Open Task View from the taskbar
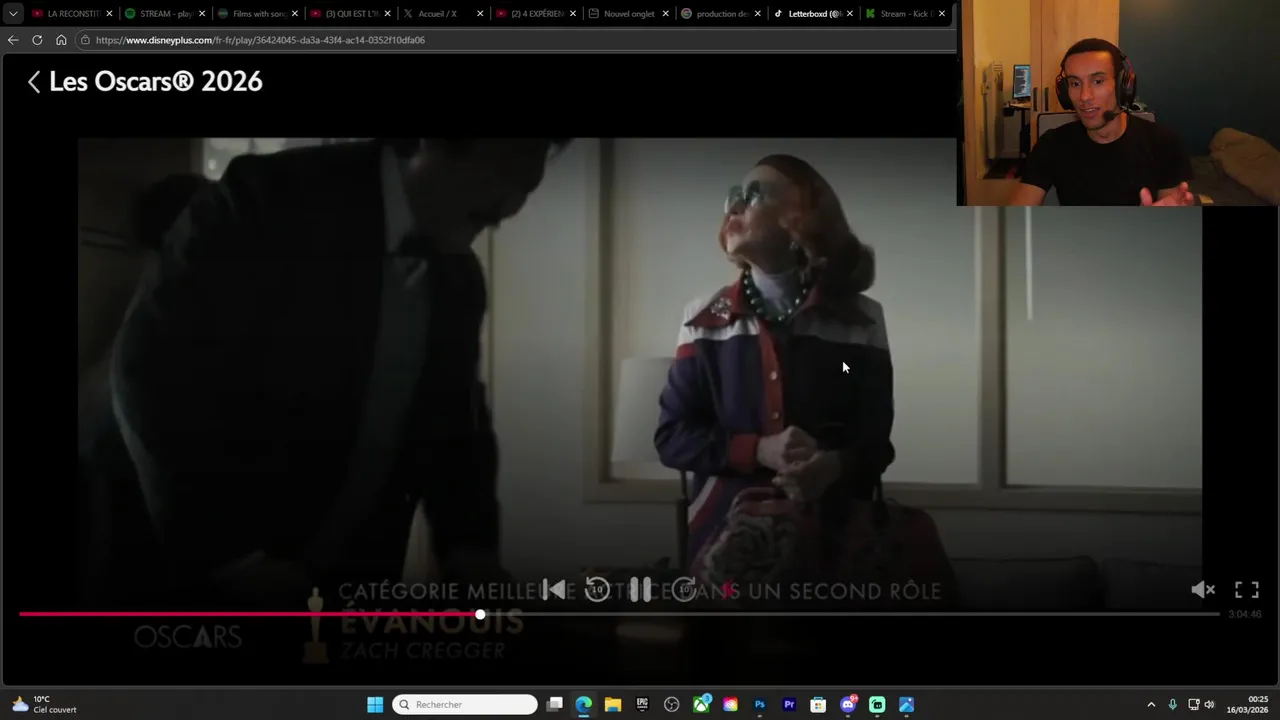1280x720 pixels. [555, 704]
